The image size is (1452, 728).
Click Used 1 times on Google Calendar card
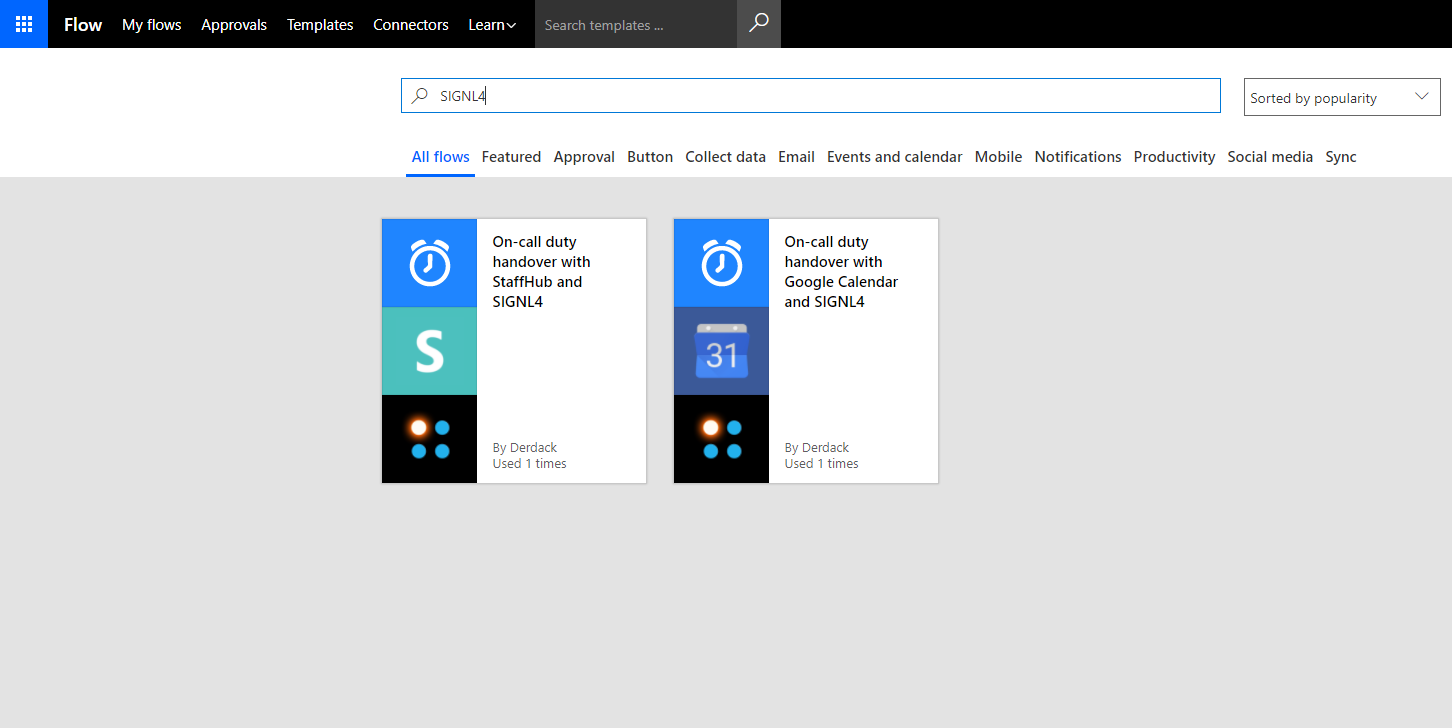coord(821,464)
